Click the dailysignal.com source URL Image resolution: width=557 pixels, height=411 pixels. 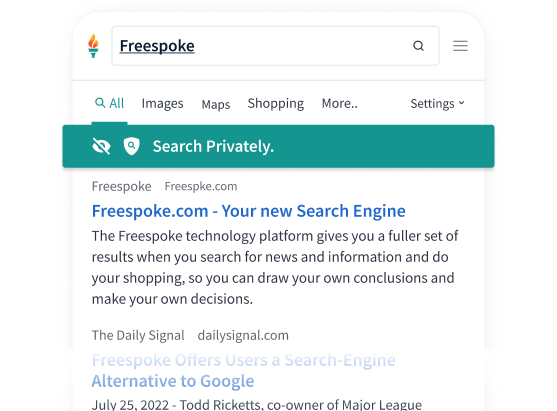(243, 335)
